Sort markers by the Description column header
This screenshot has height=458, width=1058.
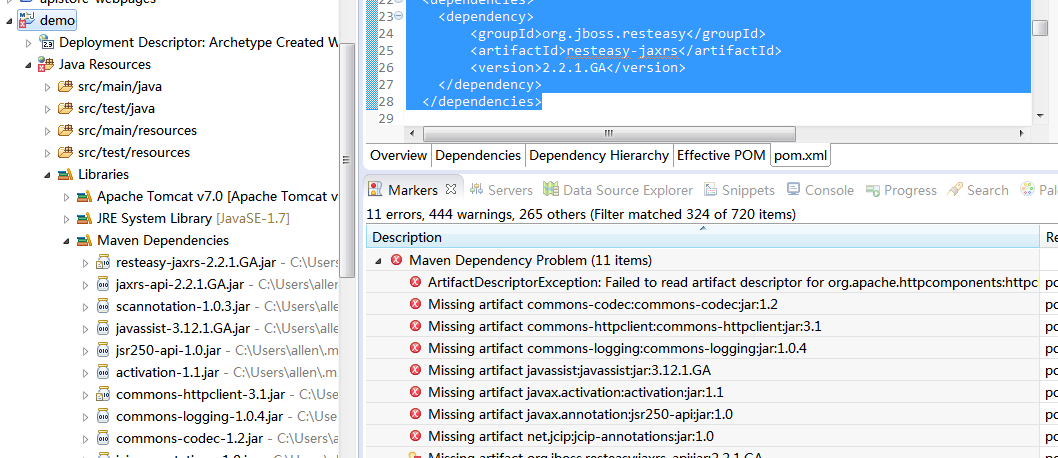pos(702,237)
